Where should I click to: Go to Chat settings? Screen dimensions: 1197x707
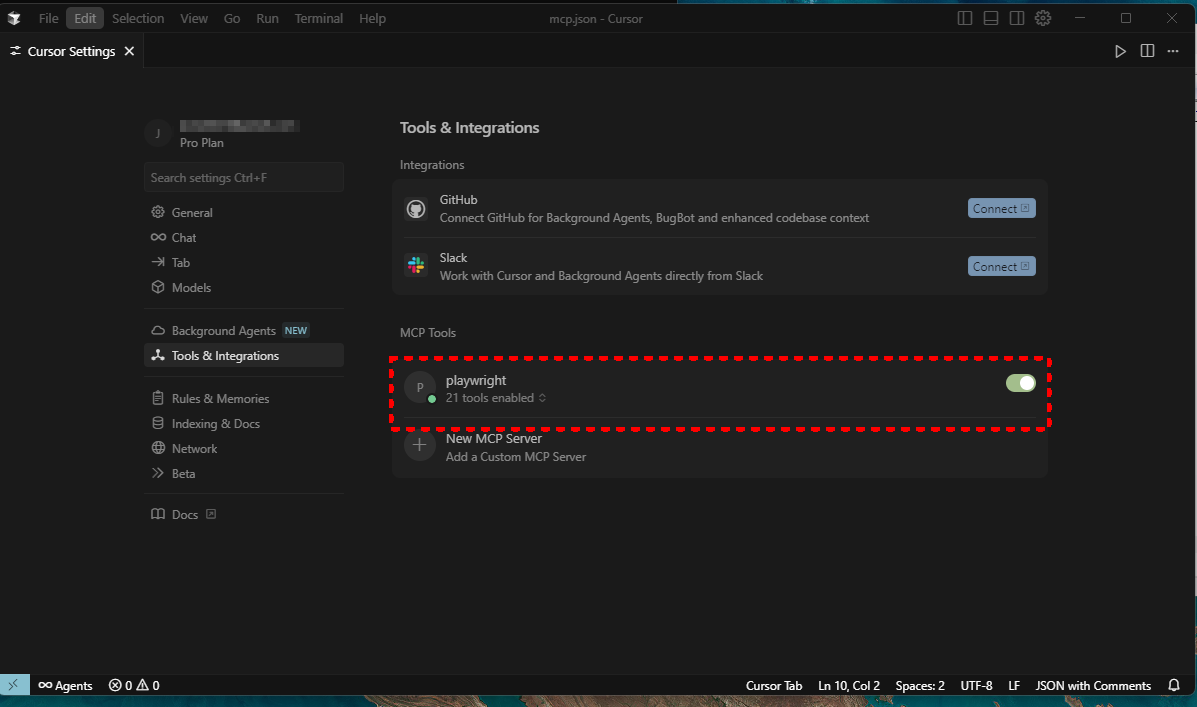click(x=244, y=237)
